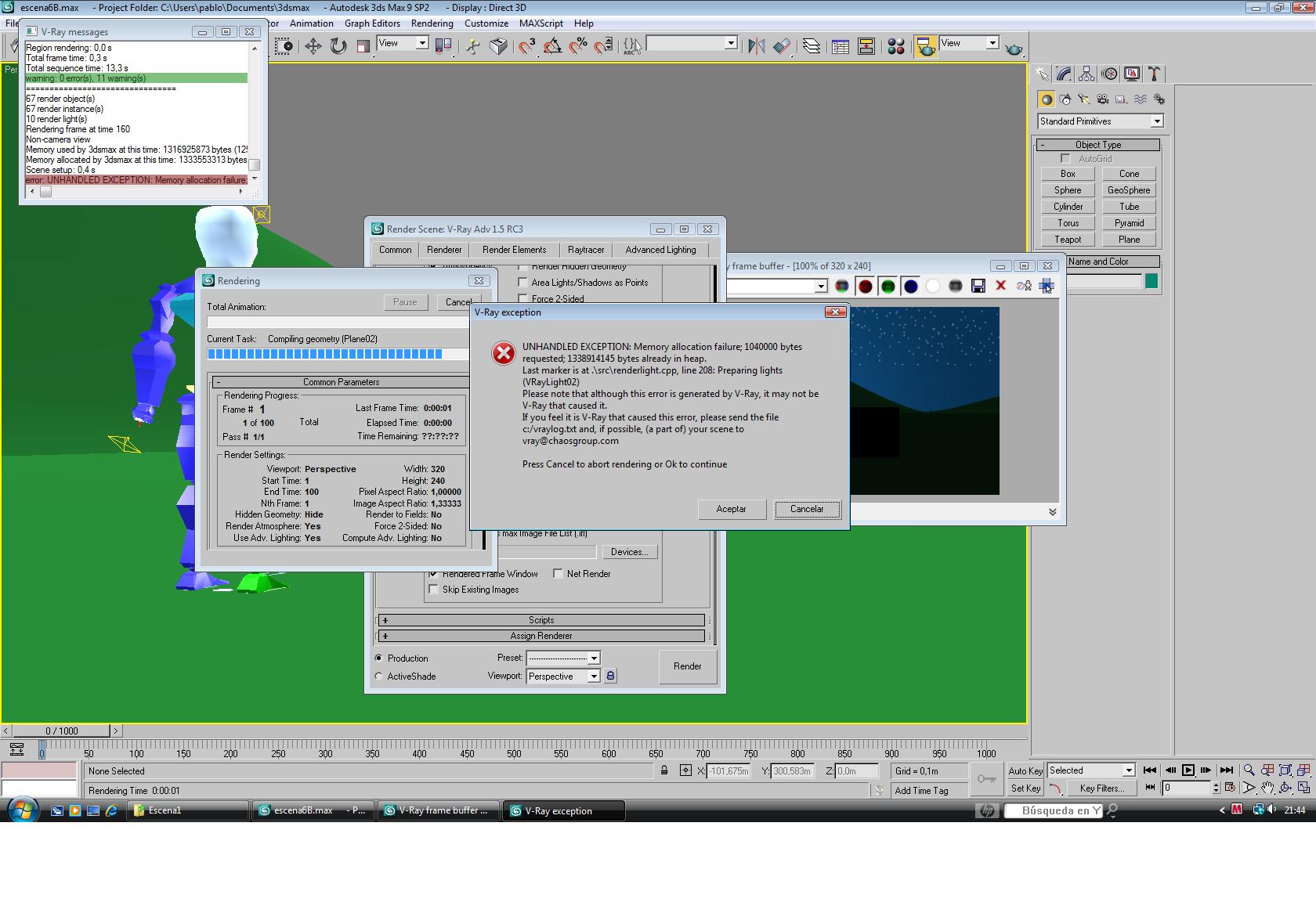This screenshot has width=1316, height=902.
Task: Play the animation
Action: (1188, 770)
